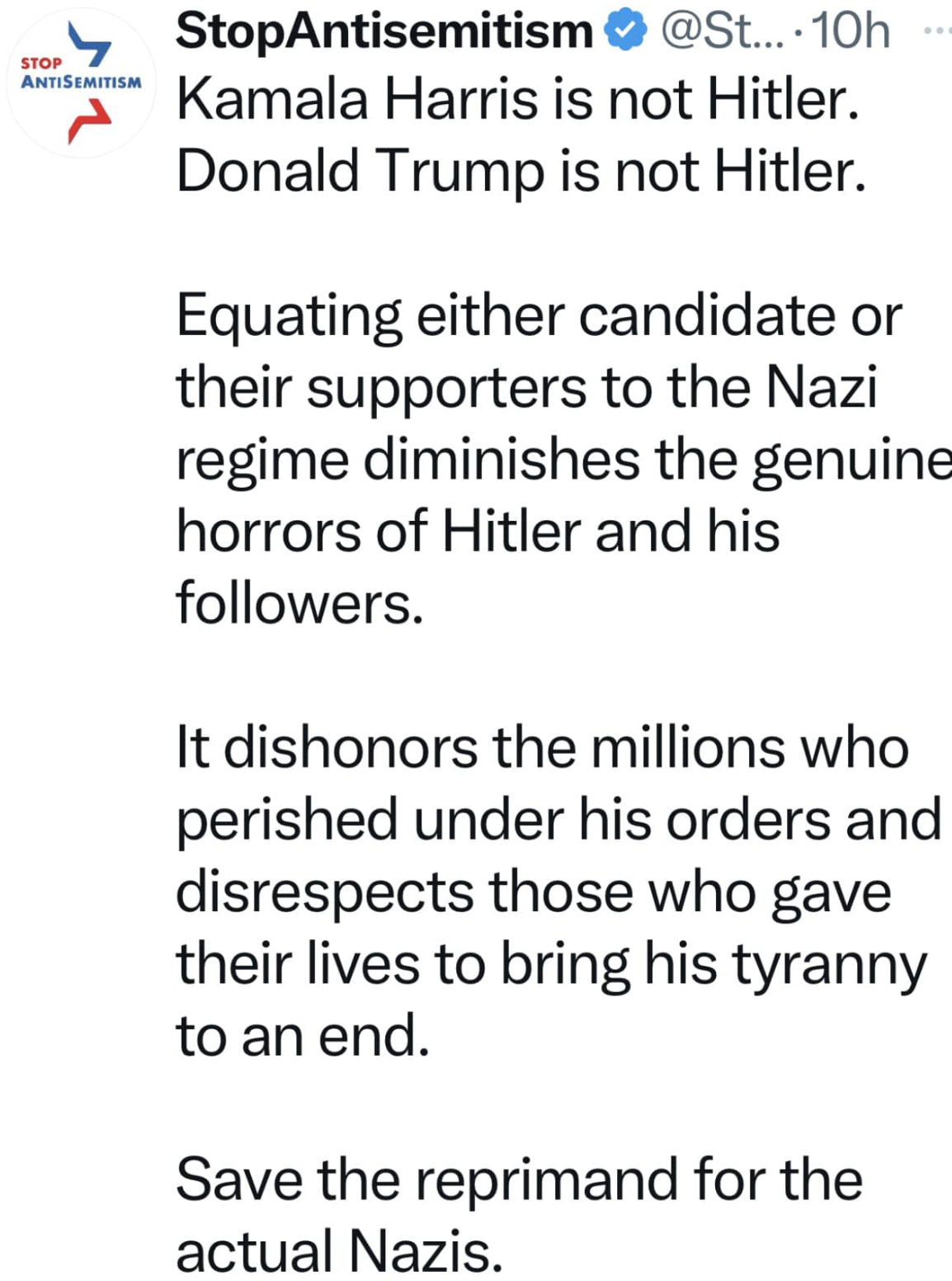Click the word 'perished' in the tweet
The height and width of the screenshot is (1281, 952).
(x=287, y=821)
